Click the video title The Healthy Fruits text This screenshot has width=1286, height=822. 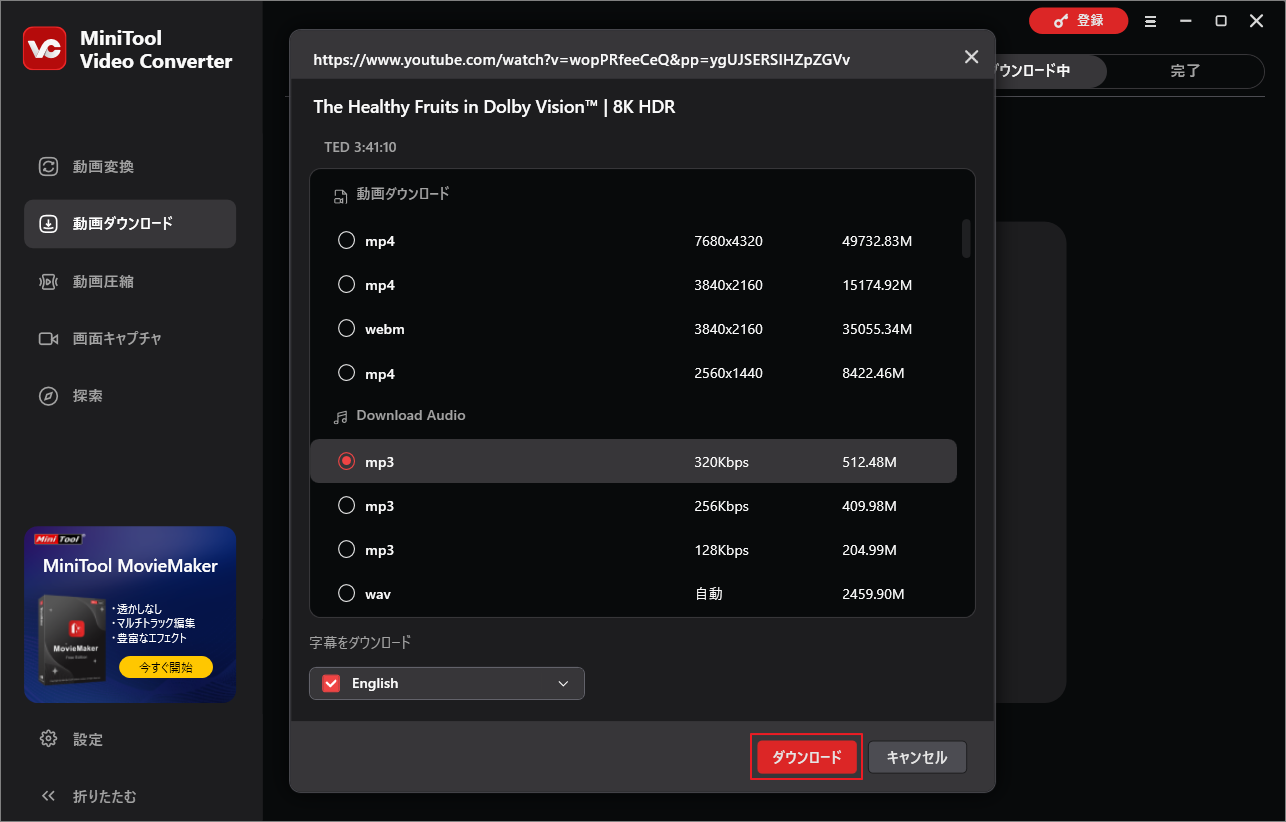(x=494, y=106)
